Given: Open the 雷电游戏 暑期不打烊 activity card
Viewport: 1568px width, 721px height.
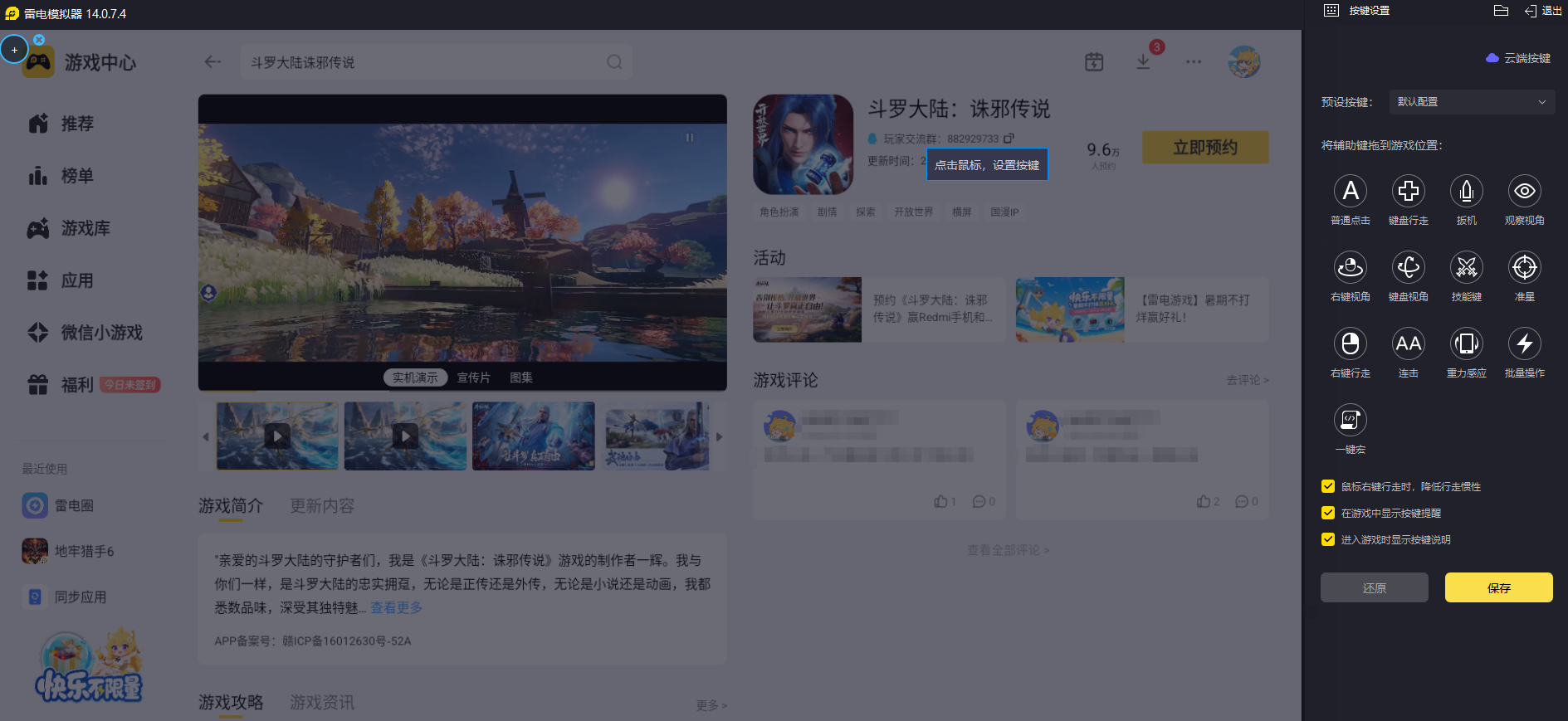Looking at the screenshot, I should 1142,309.
